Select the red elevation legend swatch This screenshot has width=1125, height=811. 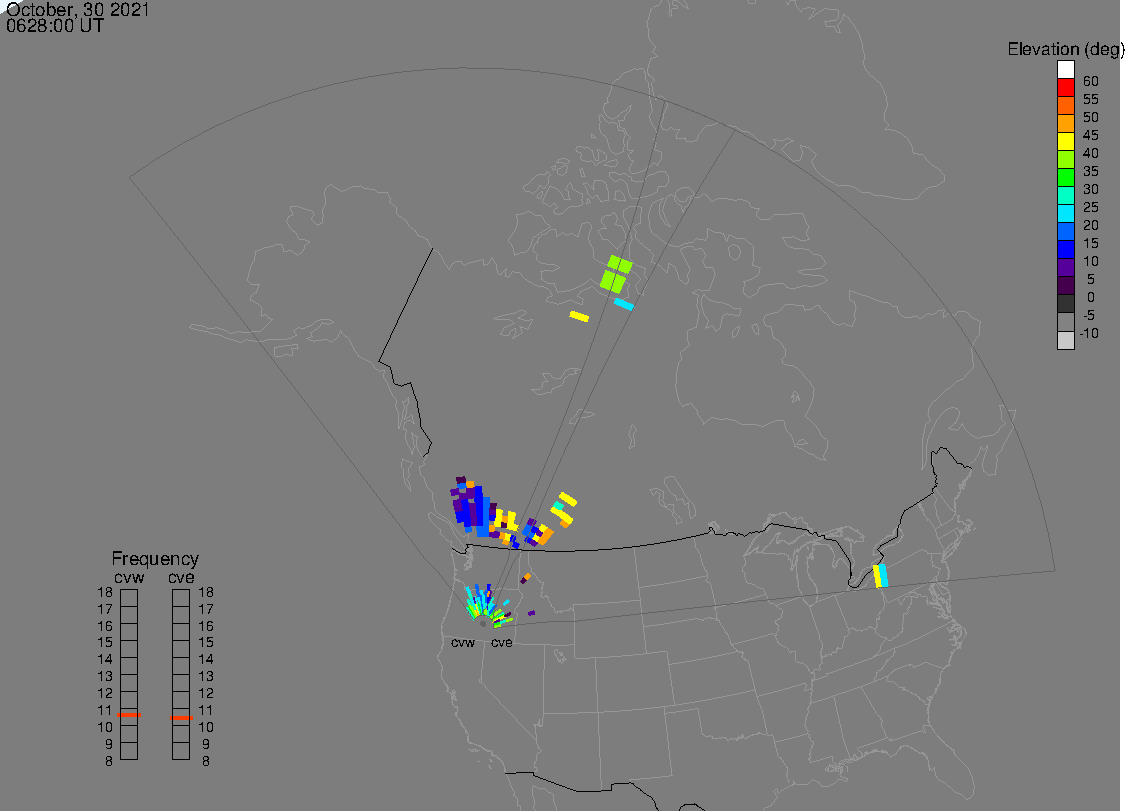pyautogui.click(x=1065, y=88)
